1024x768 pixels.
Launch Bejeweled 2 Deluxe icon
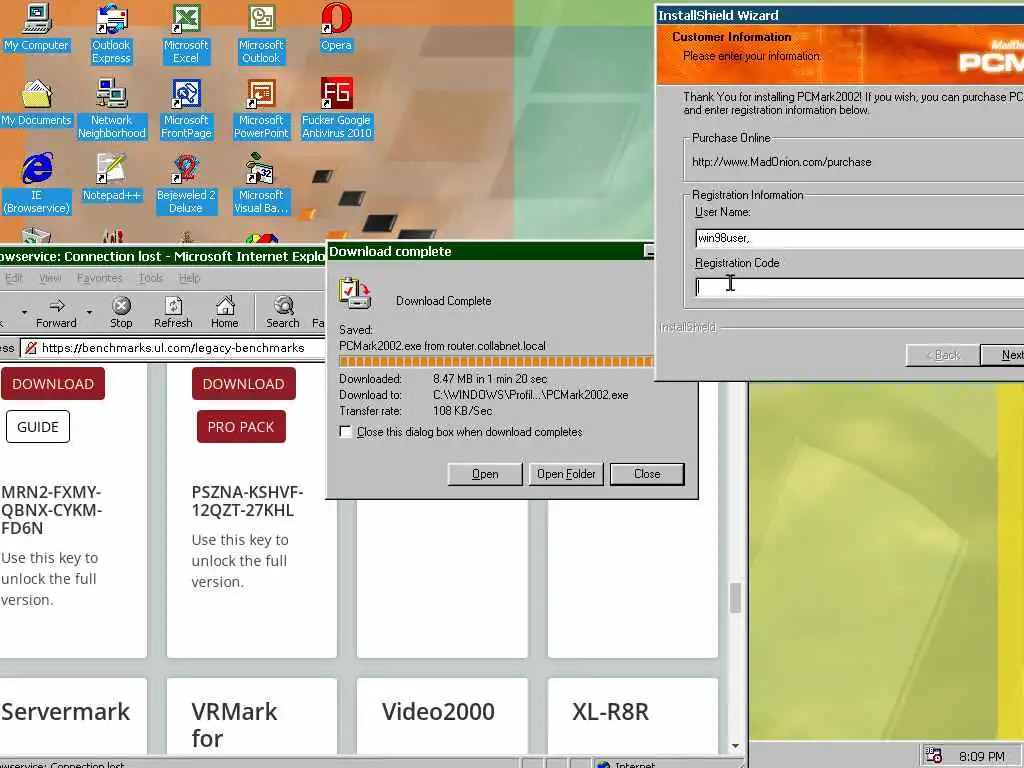point(186,184)
